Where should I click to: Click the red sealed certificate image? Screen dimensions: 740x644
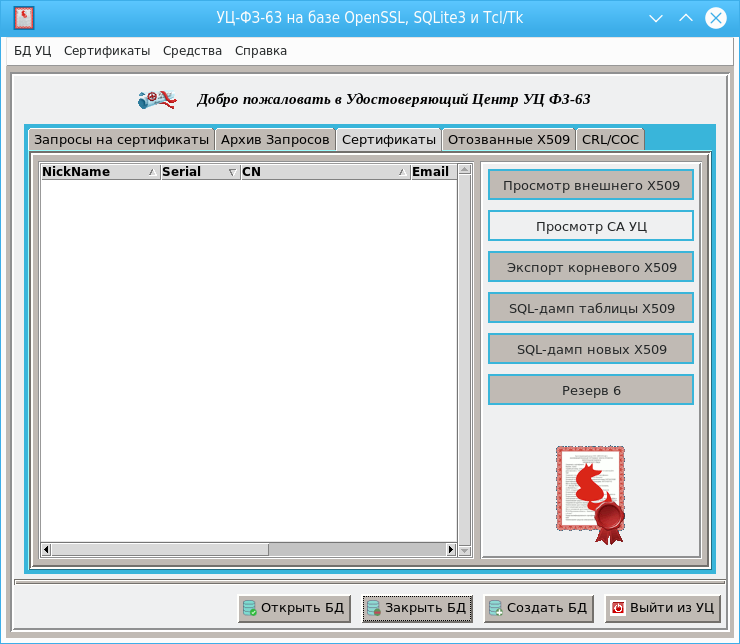[x=591, y=494]
